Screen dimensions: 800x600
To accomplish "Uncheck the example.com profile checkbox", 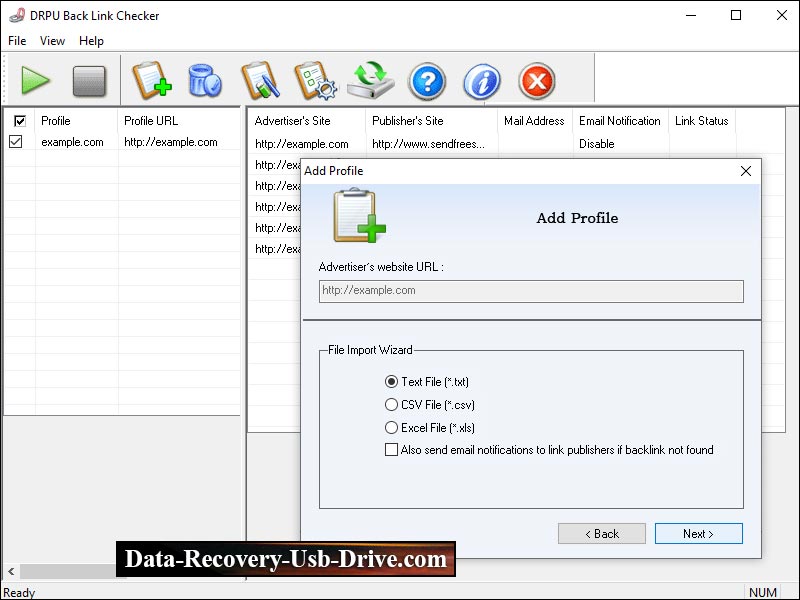I will [x=17, y=141].
